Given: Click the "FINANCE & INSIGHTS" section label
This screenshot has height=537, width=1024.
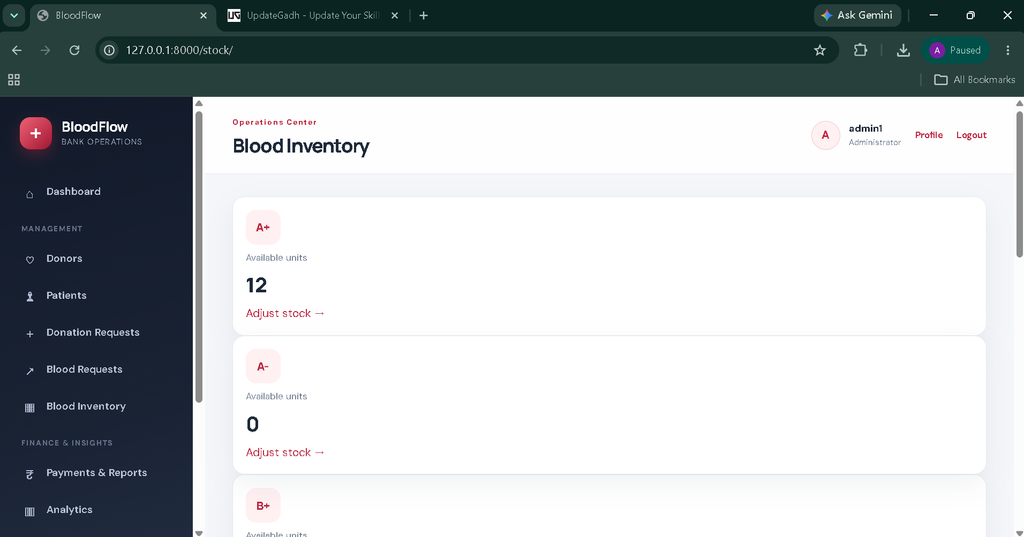Looking at the screenshot, I should 67,443.
